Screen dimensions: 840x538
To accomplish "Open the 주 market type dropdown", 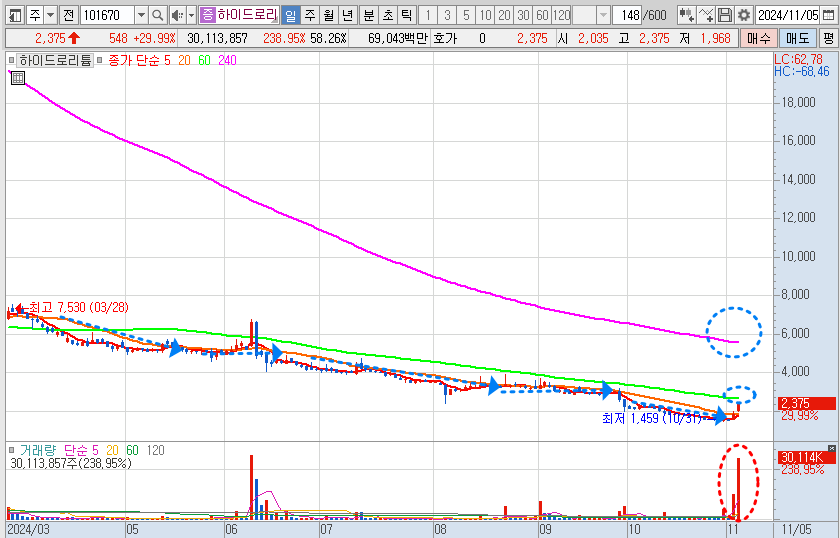I will pyautogui.click(x=51, y=15).
